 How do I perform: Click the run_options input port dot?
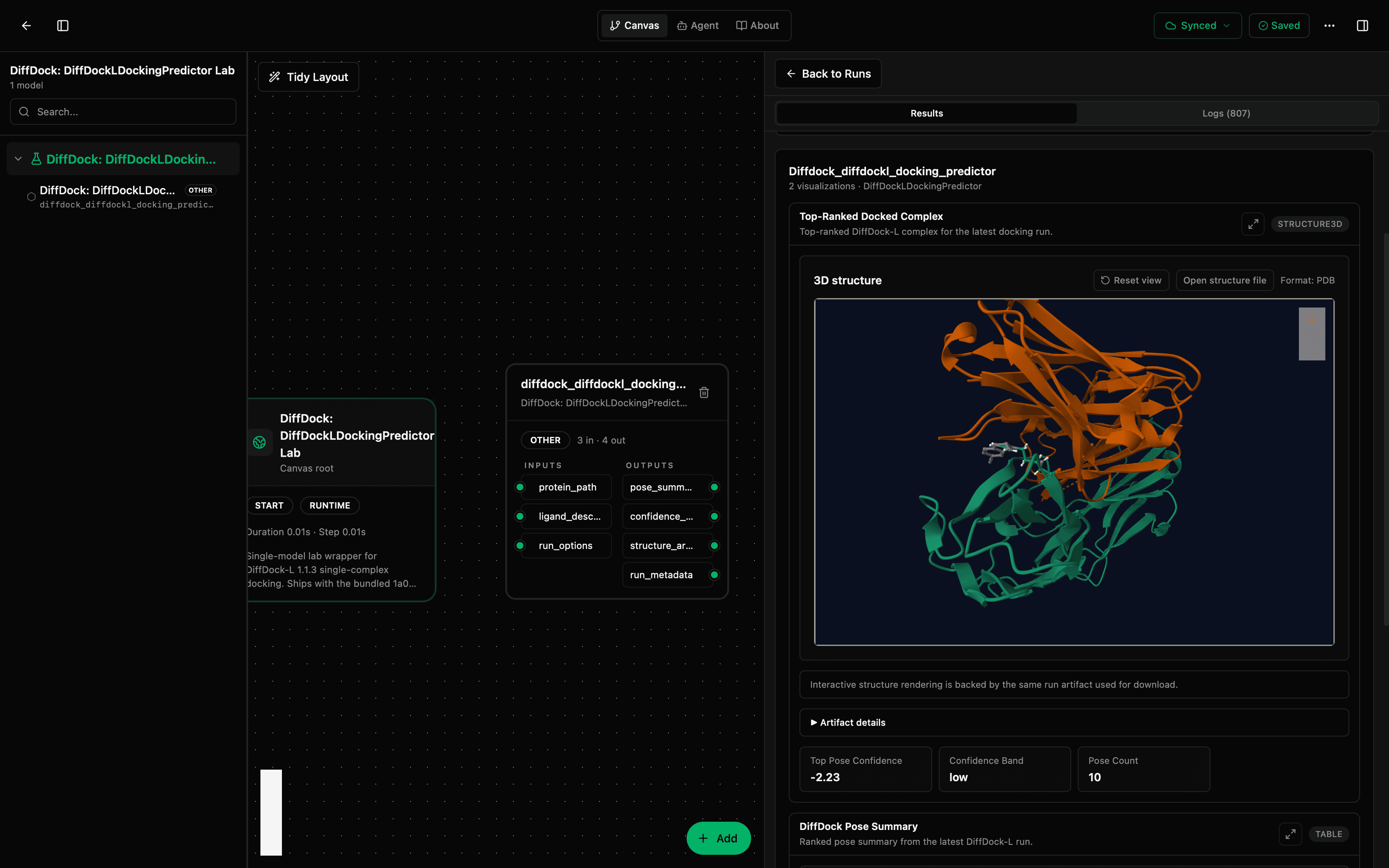(520, 545)
